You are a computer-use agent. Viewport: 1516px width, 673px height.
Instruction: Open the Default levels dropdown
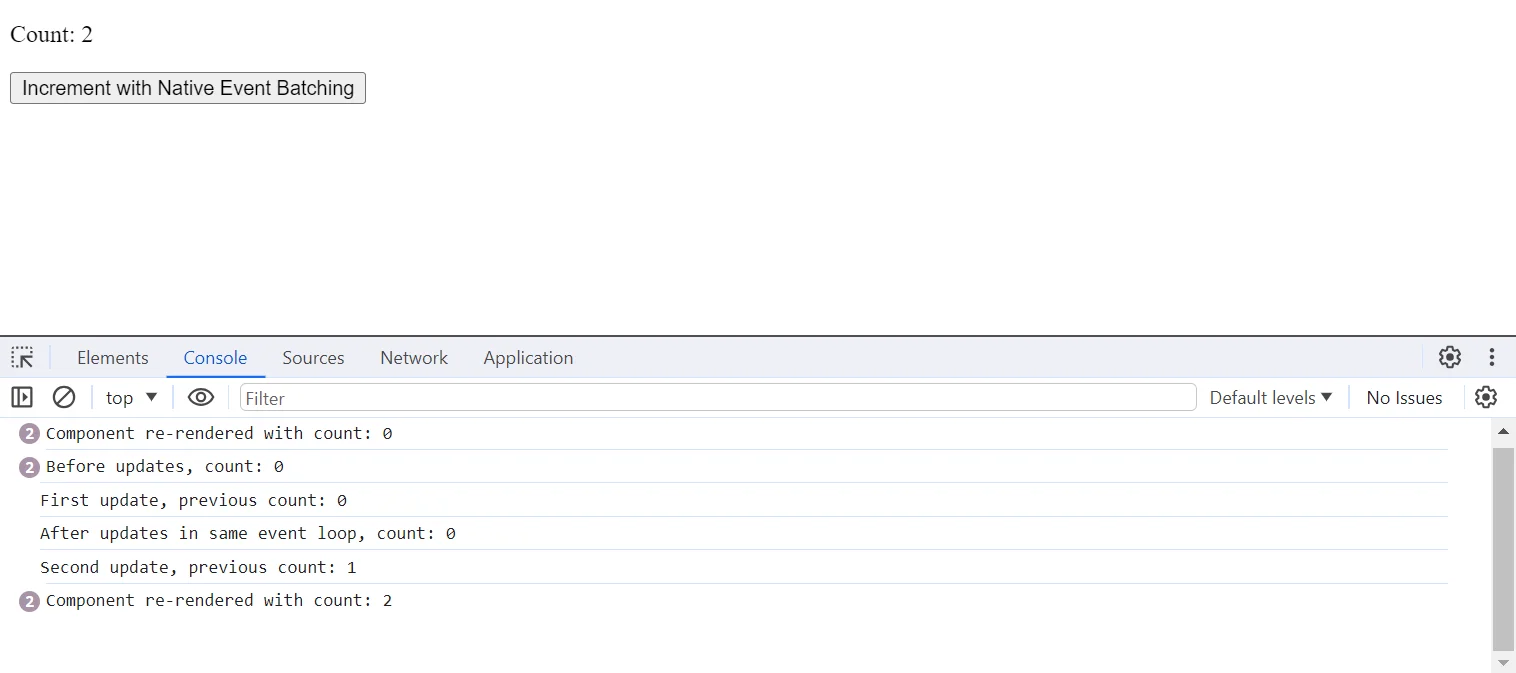tap(1270, 397)
